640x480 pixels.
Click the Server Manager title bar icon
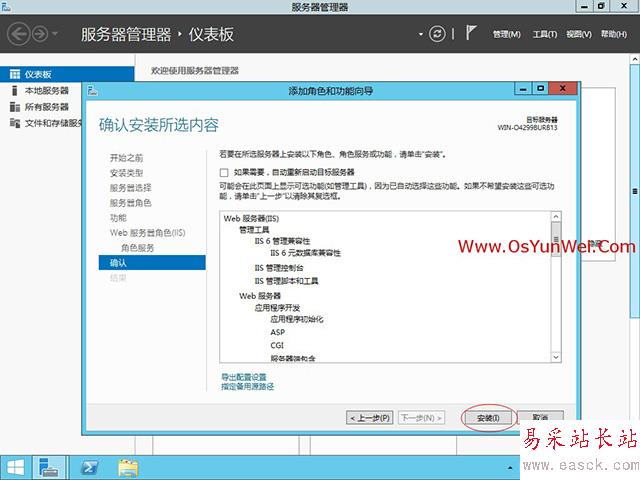(6, 6)
